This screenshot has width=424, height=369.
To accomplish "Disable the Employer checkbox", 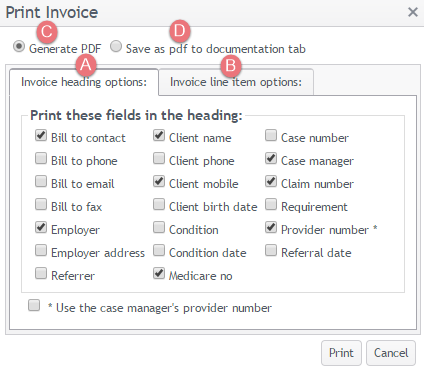I will pos(41,227).
